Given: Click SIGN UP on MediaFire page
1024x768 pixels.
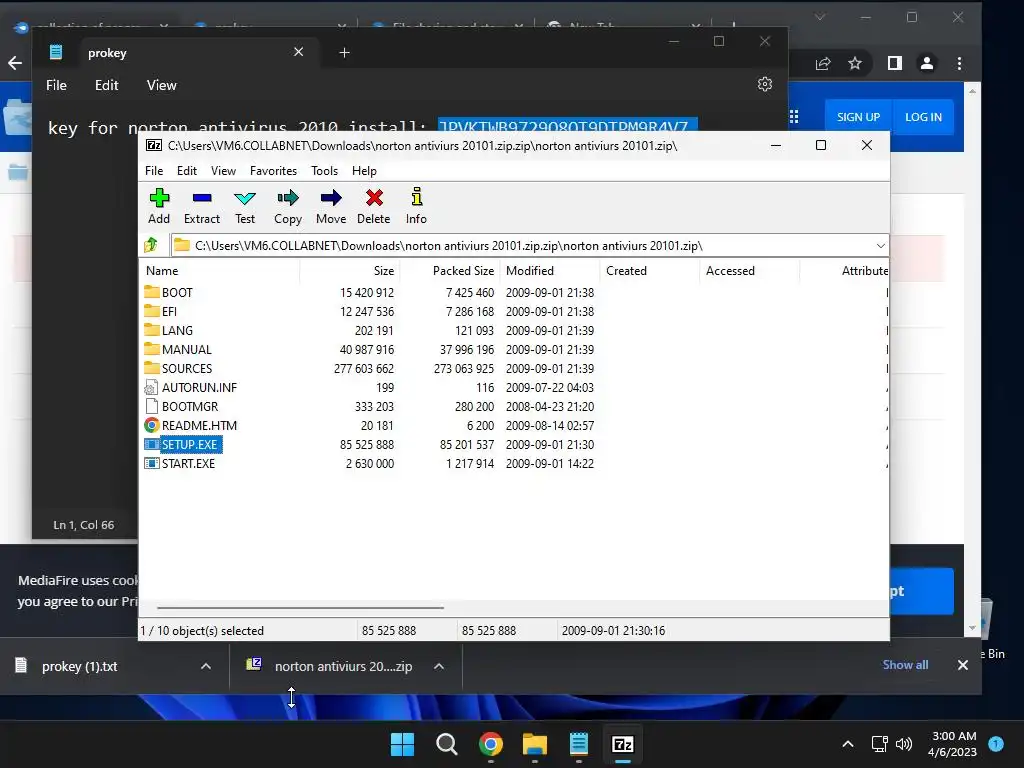Looking at the screenshot, I should 858,117.
